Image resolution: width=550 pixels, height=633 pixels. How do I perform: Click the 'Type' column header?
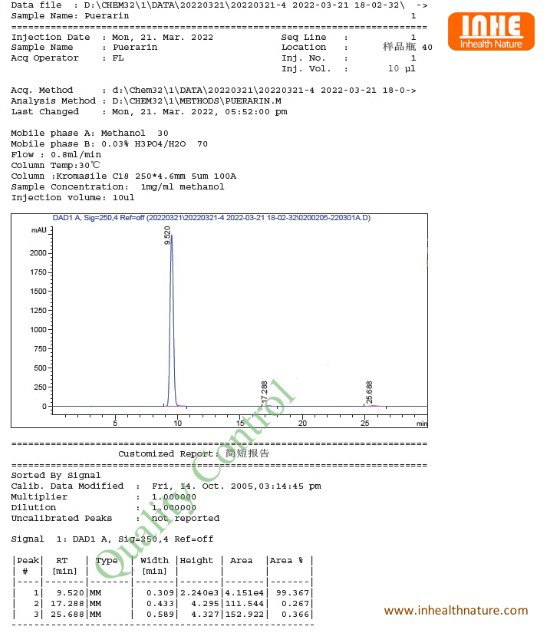tap(107, 560)
